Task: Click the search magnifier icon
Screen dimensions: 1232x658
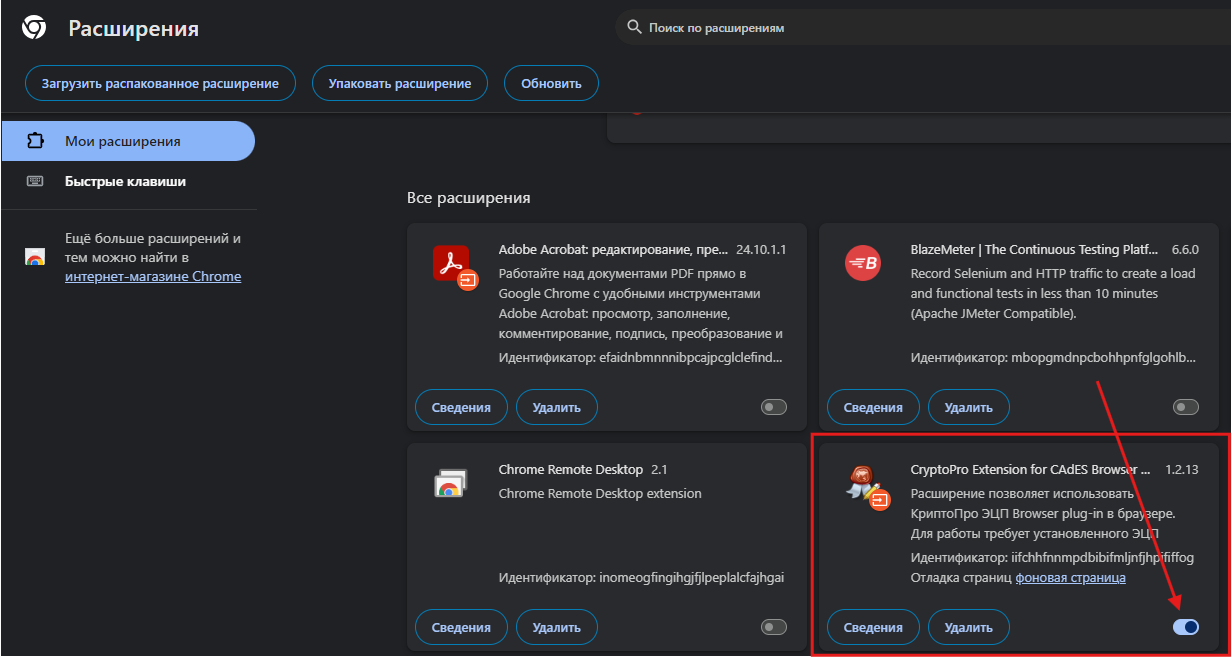Action: (634, 27)
